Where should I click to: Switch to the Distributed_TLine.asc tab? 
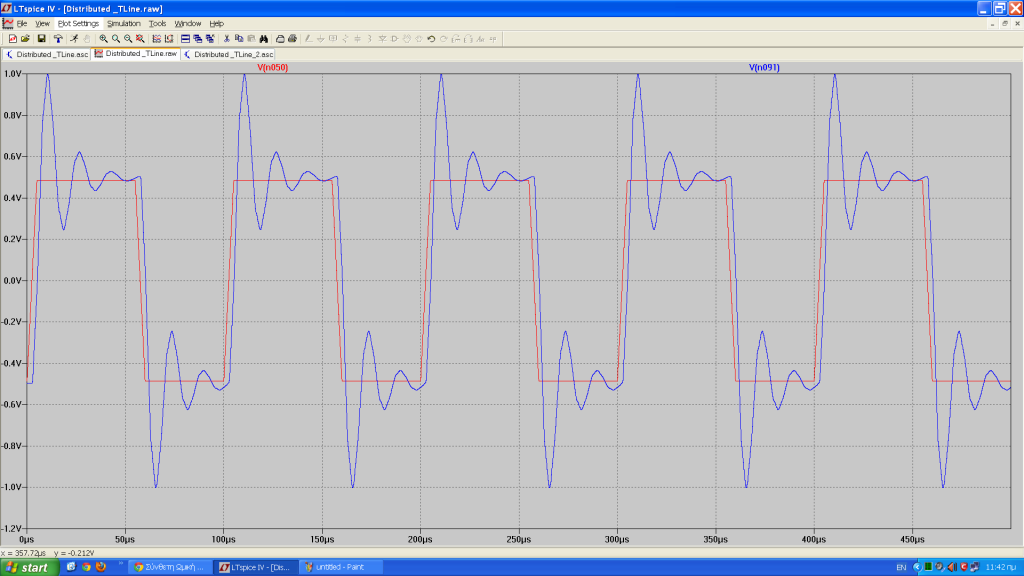point(47,54)
